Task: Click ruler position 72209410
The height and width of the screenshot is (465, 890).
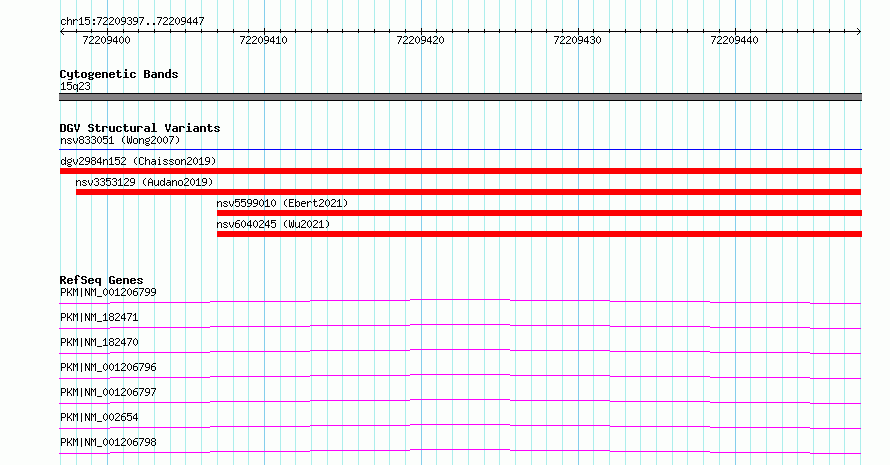Action: click(x=263, y=40)
